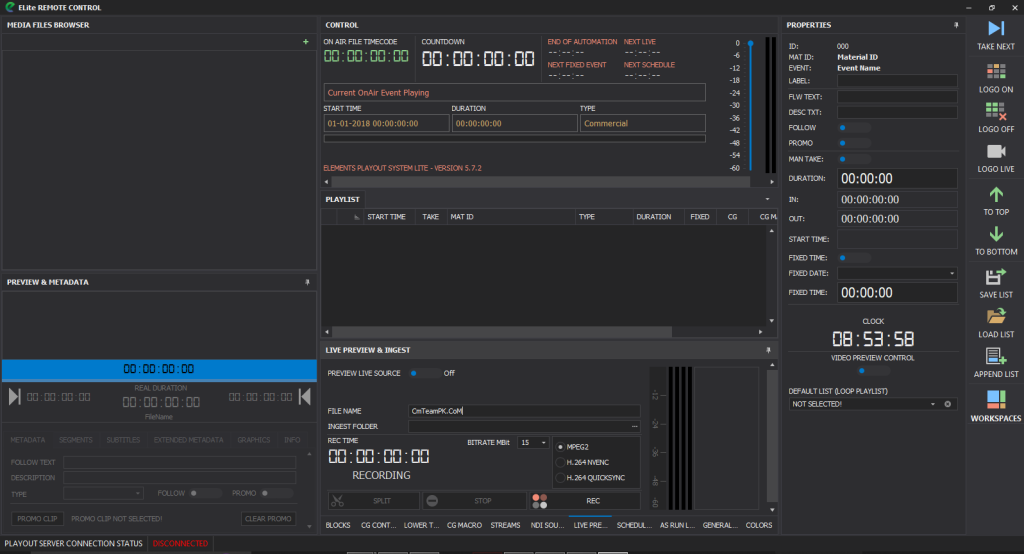Click the Clear Promo button

[268, 519]
